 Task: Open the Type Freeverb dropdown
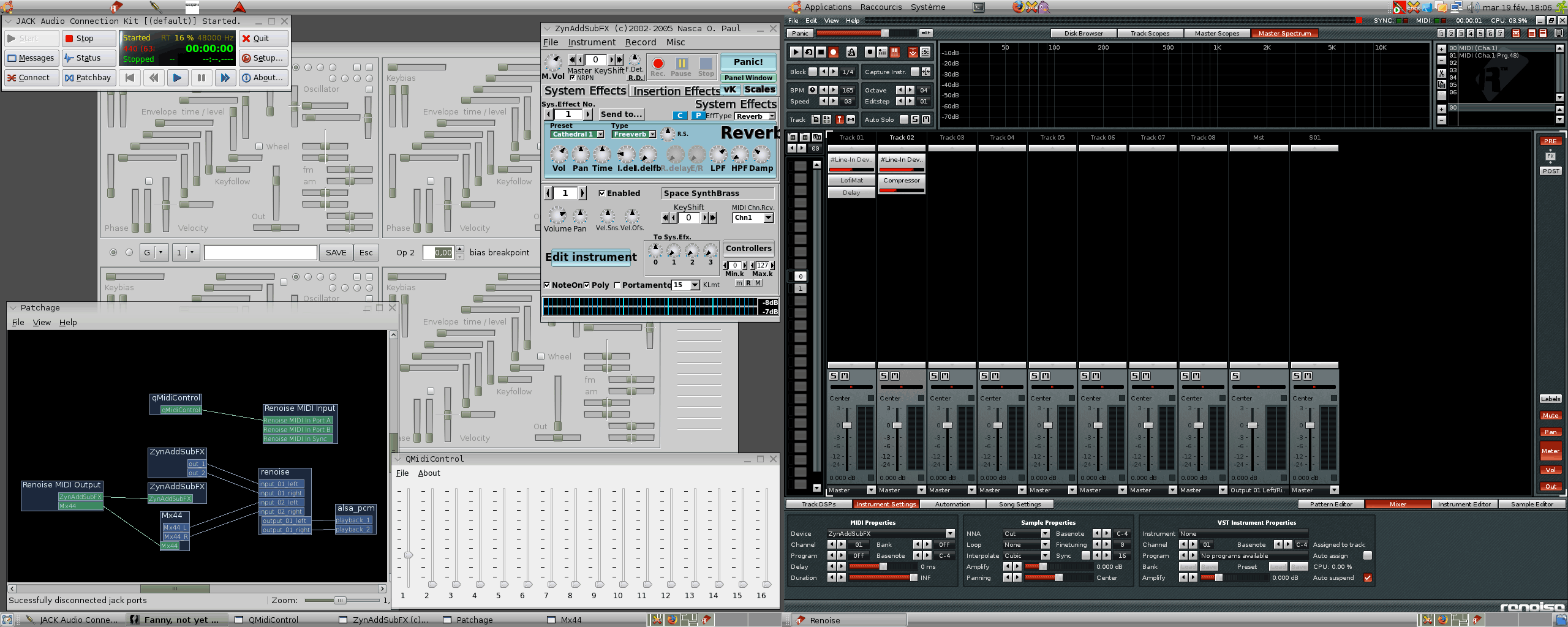pos(634,134)
